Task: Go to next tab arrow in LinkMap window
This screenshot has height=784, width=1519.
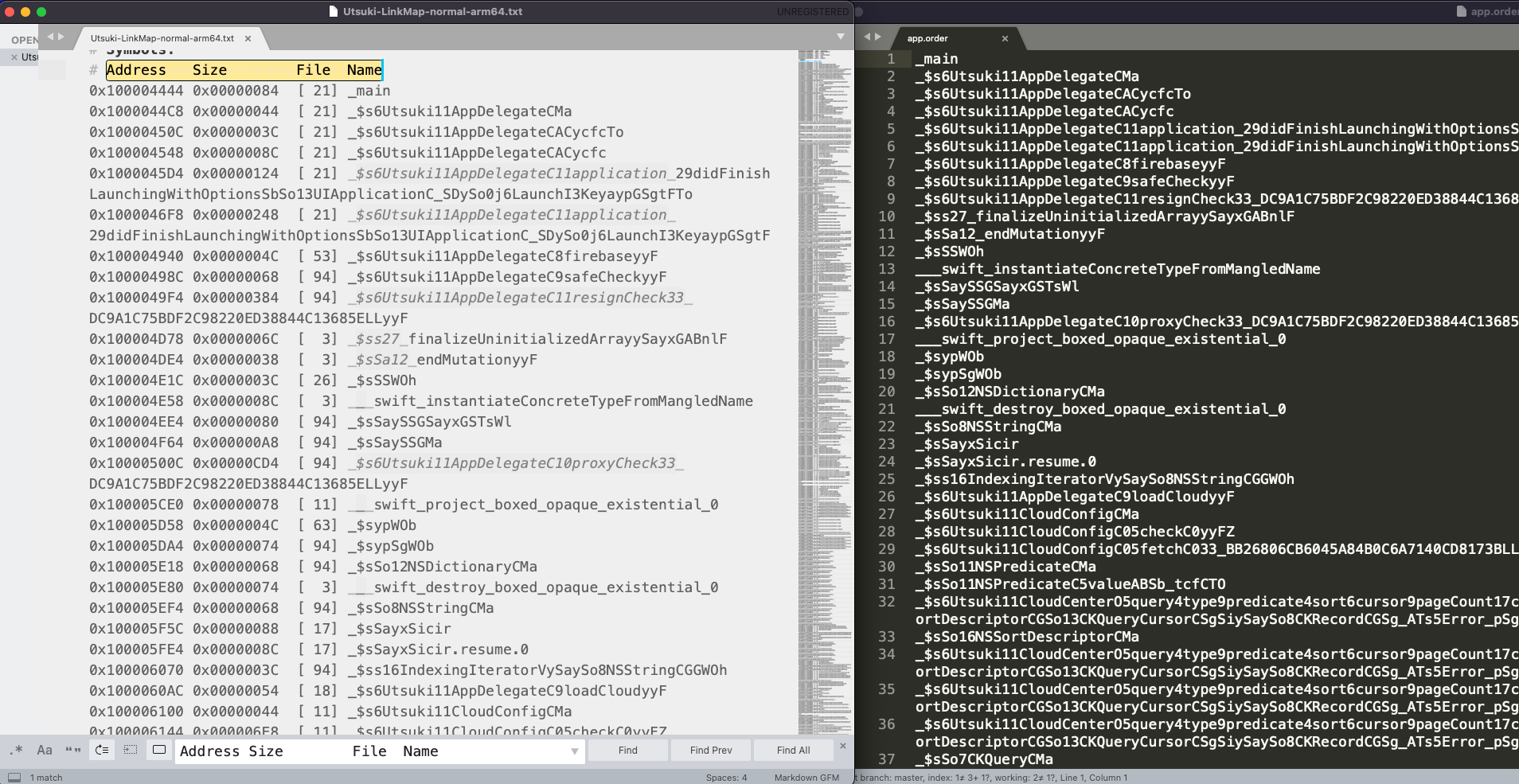Action: click(x=61, y=37)
